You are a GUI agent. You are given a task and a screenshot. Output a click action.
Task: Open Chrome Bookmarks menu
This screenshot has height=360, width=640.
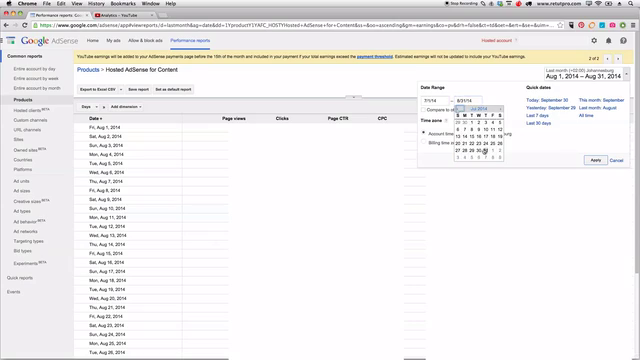point(123,4)
